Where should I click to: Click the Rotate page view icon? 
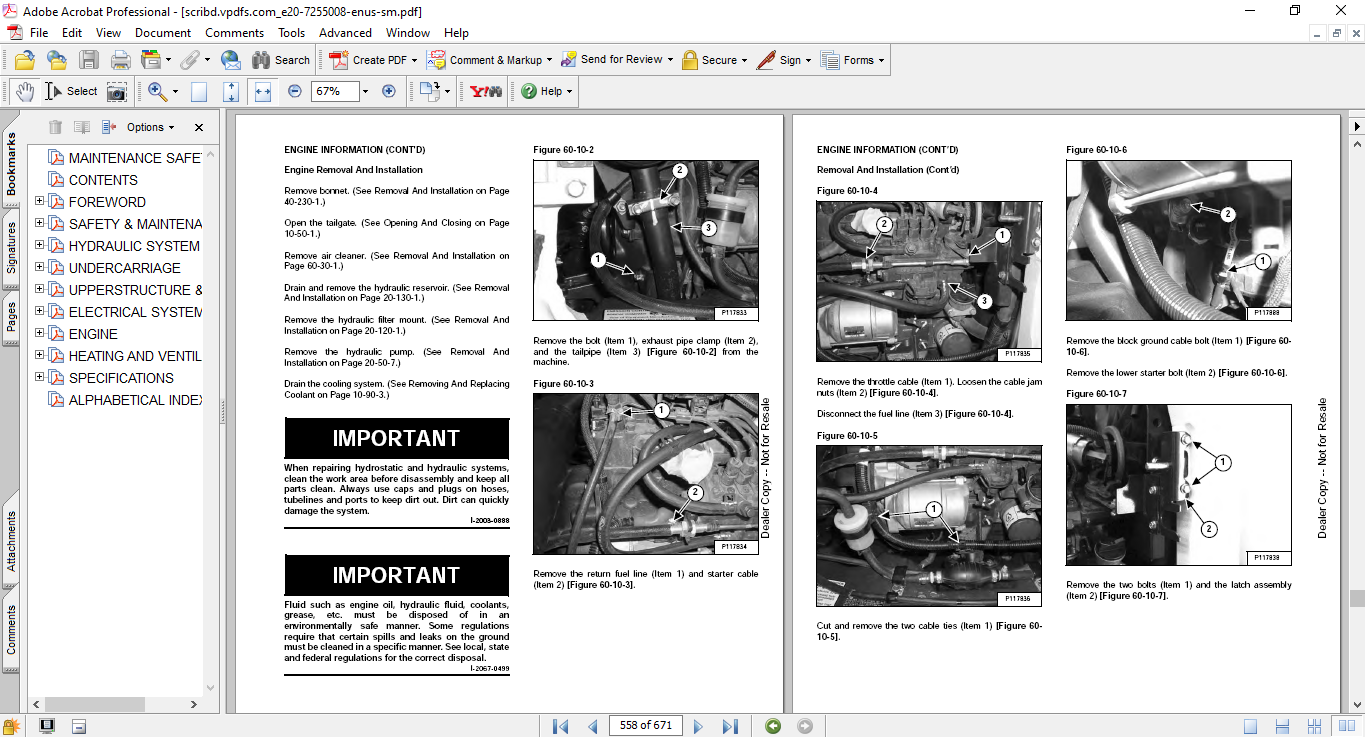click(x=430, y=91)
